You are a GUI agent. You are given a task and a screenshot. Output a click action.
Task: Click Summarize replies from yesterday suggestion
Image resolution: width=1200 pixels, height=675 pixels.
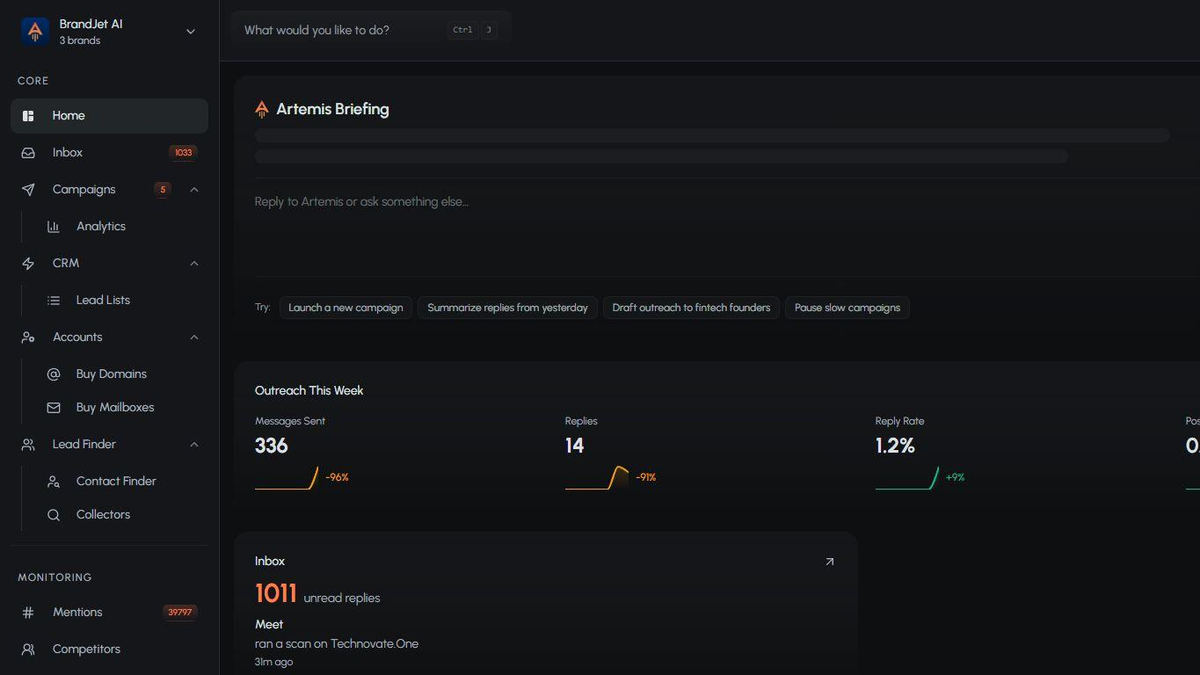coord(507,308)
